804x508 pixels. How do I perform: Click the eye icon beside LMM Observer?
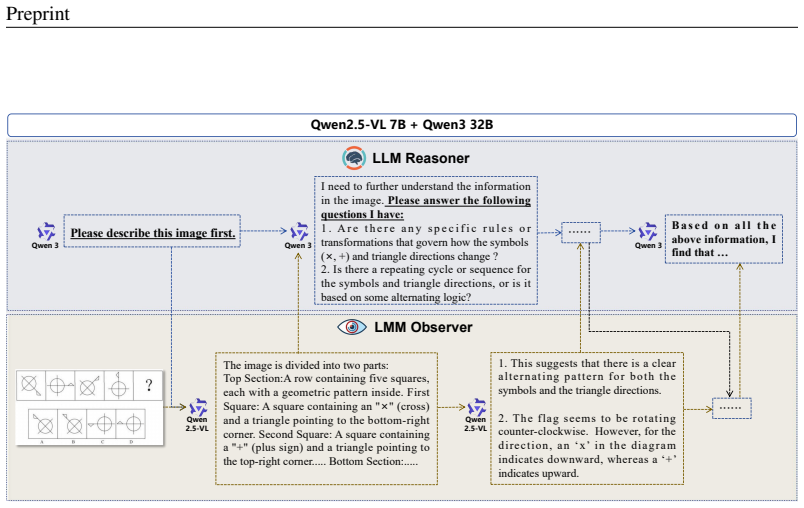click(352, 327)
